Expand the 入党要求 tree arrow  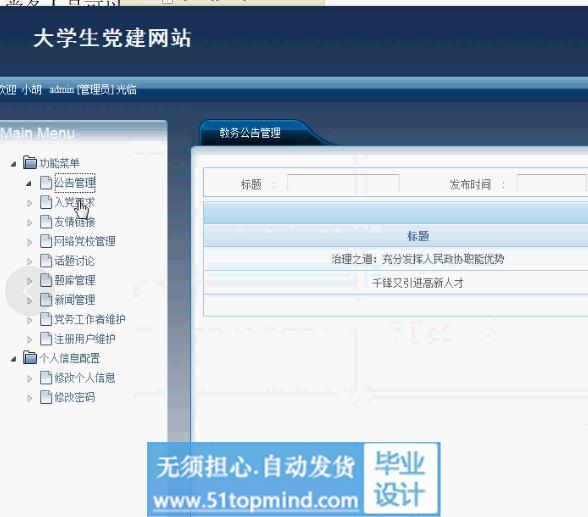[29, 203]
